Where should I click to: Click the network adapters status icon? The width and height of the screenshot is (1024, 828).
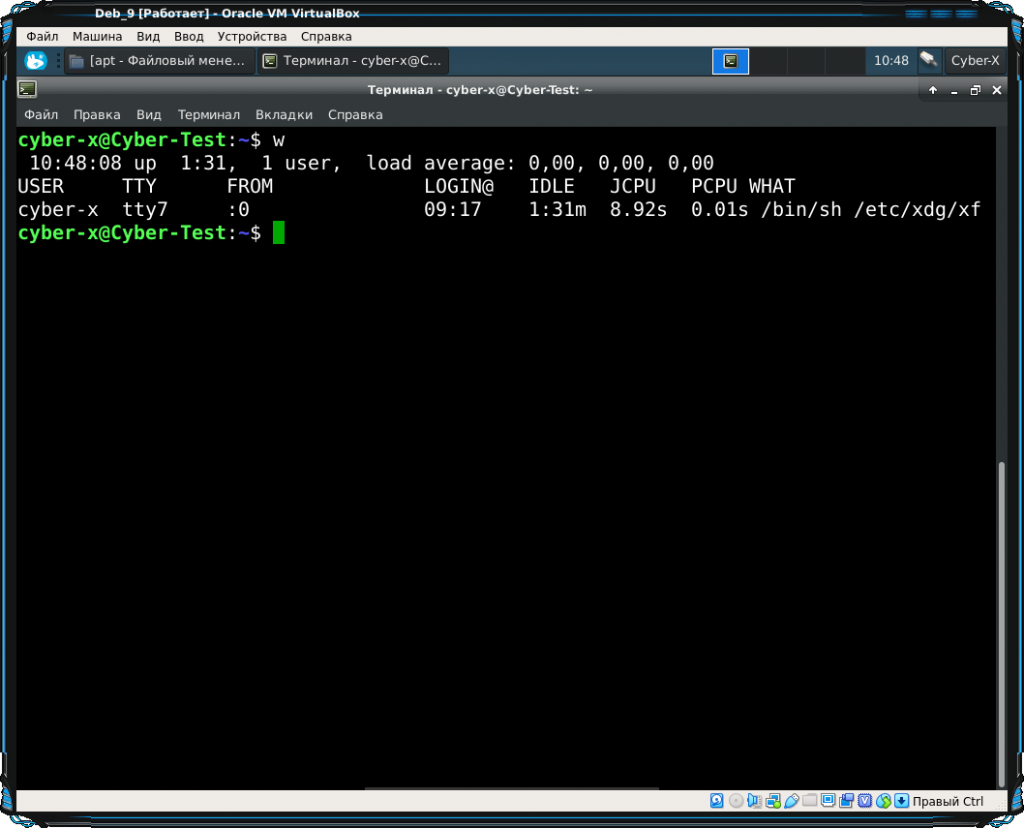tap(773, 801)
